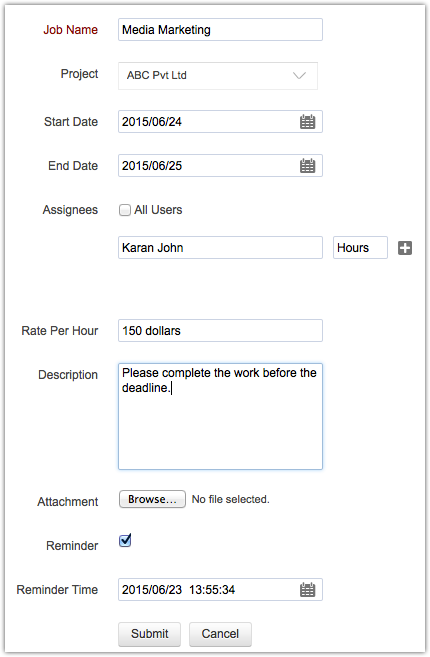
Task: Select the ABC Pvt Ltd project text
Action: [157, 75]
